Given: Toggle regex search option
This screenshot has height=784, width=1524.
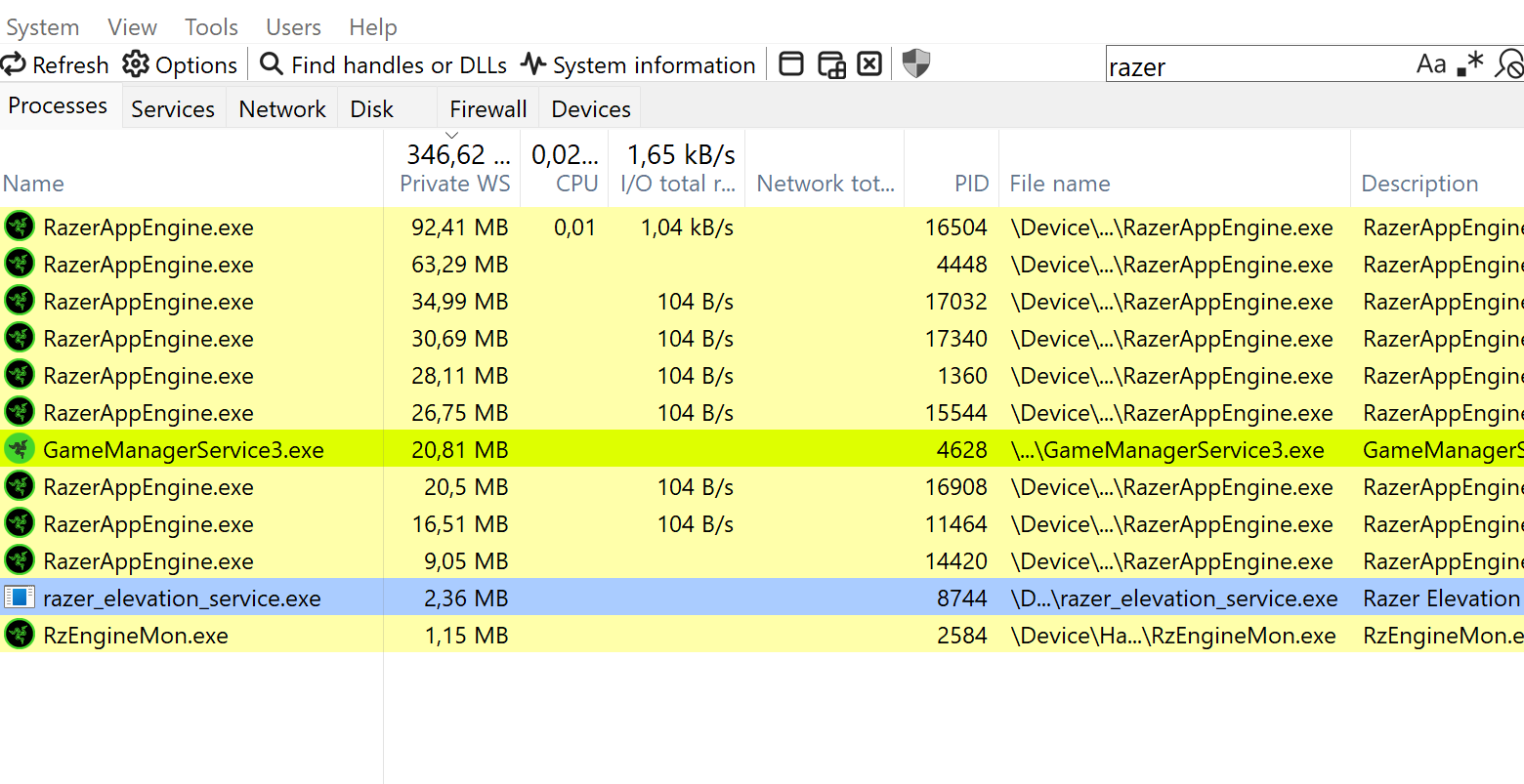Looking at the screenshot, I should click(1470, 64).
